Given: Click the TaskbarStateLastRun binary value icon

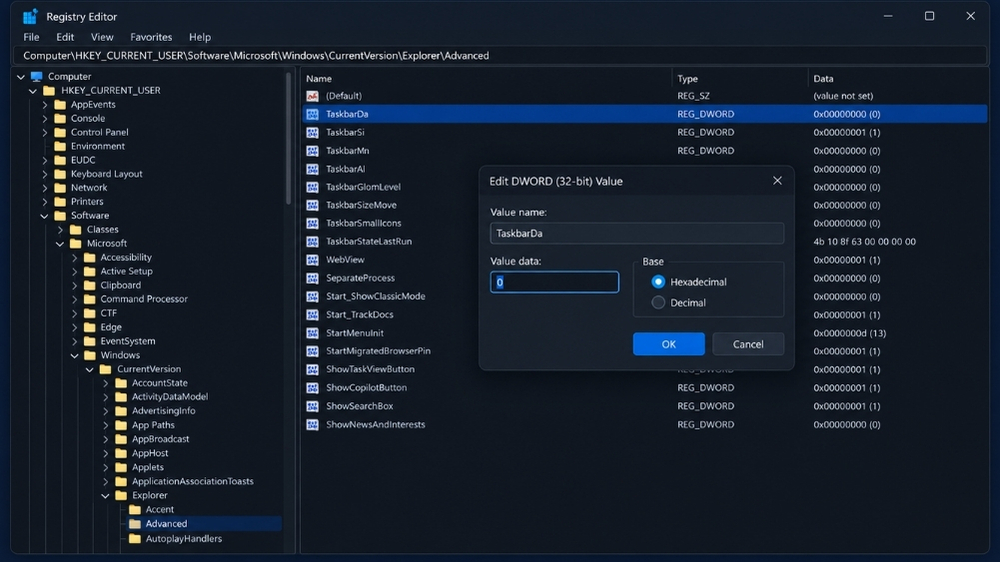Looking at the screenshot, I should (x=312, y=242).
